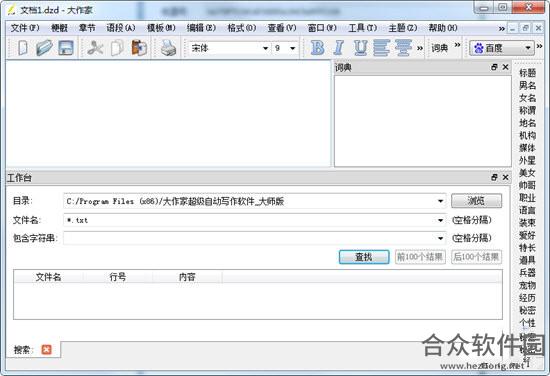Toggle Italic formatting
The image size is (550, 376).
(338, 47)
